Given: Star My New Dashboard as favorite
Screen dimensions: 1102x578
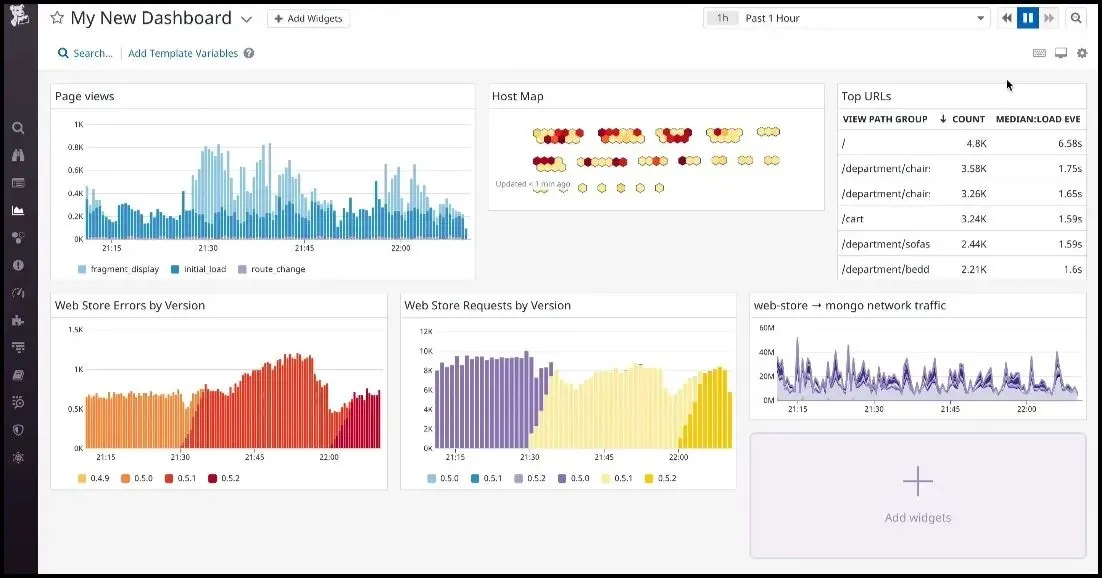Looking at the screenshot, I should (x=57, y=18).
